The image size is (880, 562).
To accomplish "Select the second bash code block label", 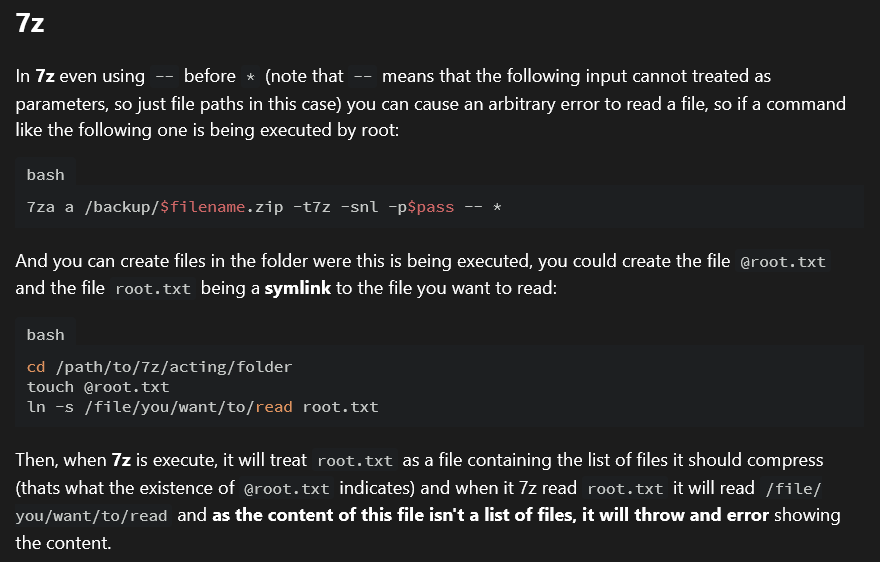I will (x=45, y=335).
